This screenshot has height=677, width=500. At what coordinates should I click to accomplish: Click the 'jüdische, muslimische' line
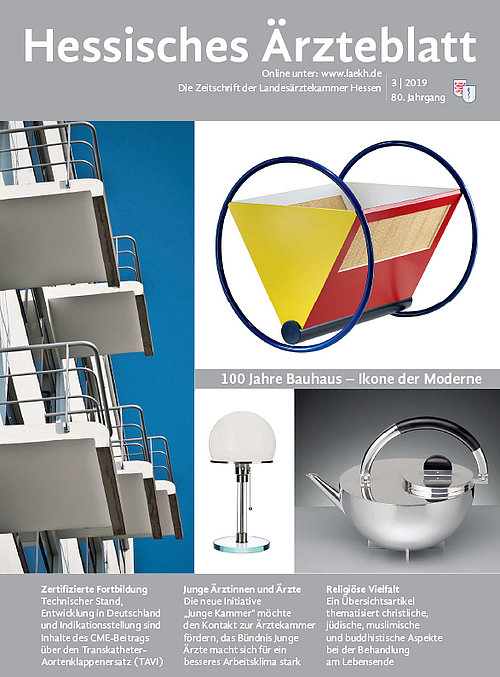pyautogui.click(x=373, y=625)
